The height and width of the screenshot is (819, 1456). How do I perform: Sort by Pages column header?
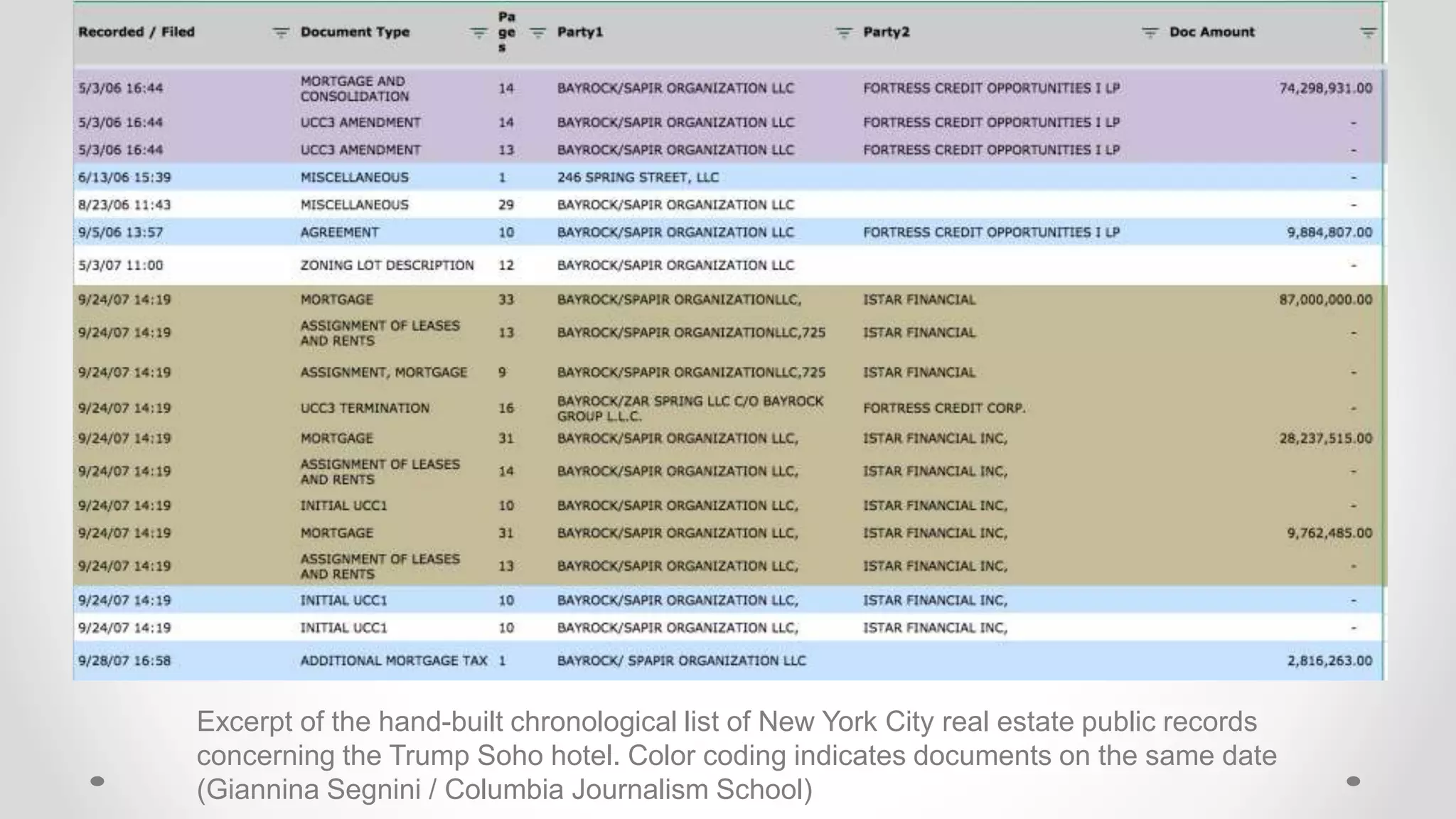(x=506, y=32)
